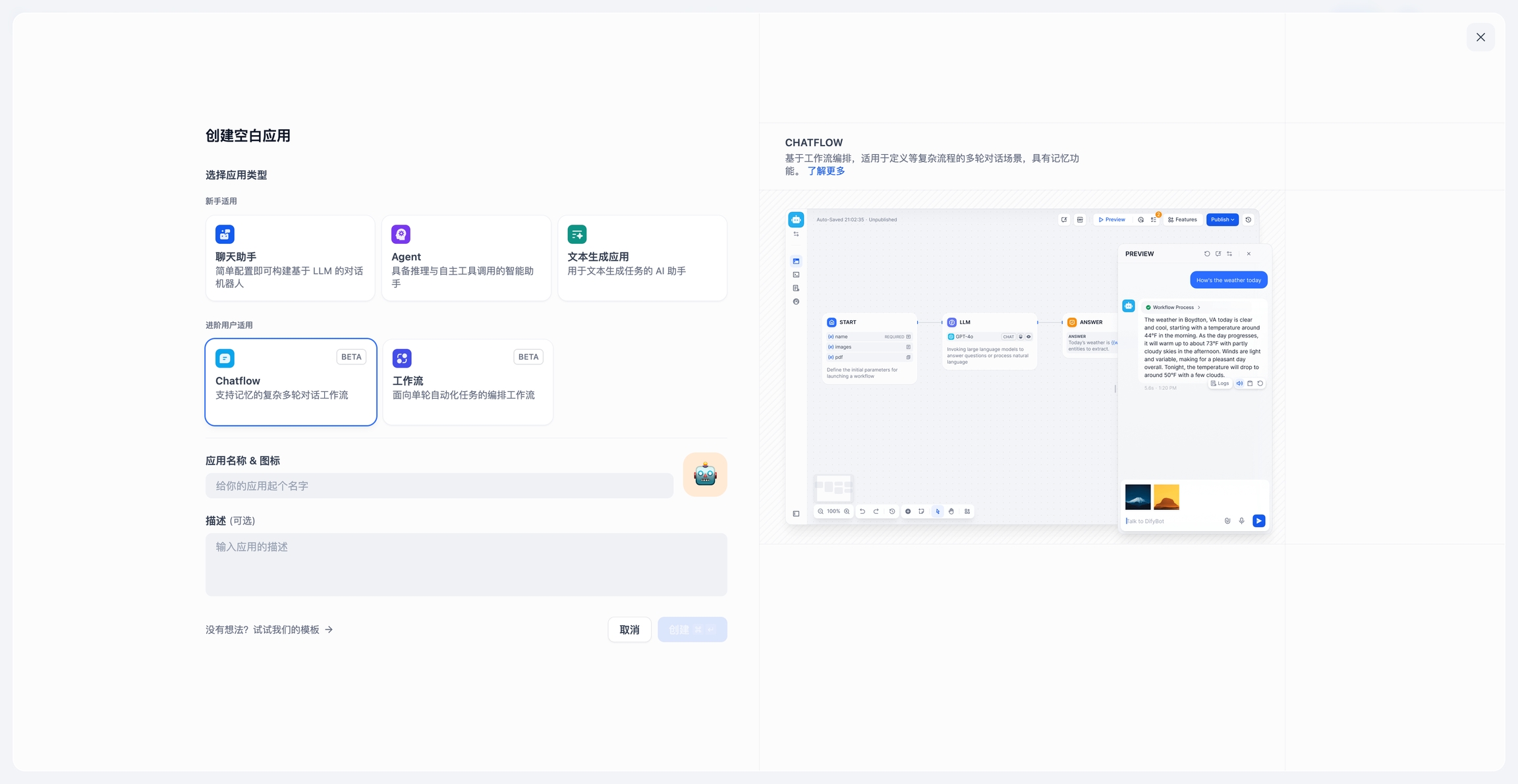Screen dimensions: 1518x784
Task: Click the Chatflow blue icon
Action: [225, 358]
